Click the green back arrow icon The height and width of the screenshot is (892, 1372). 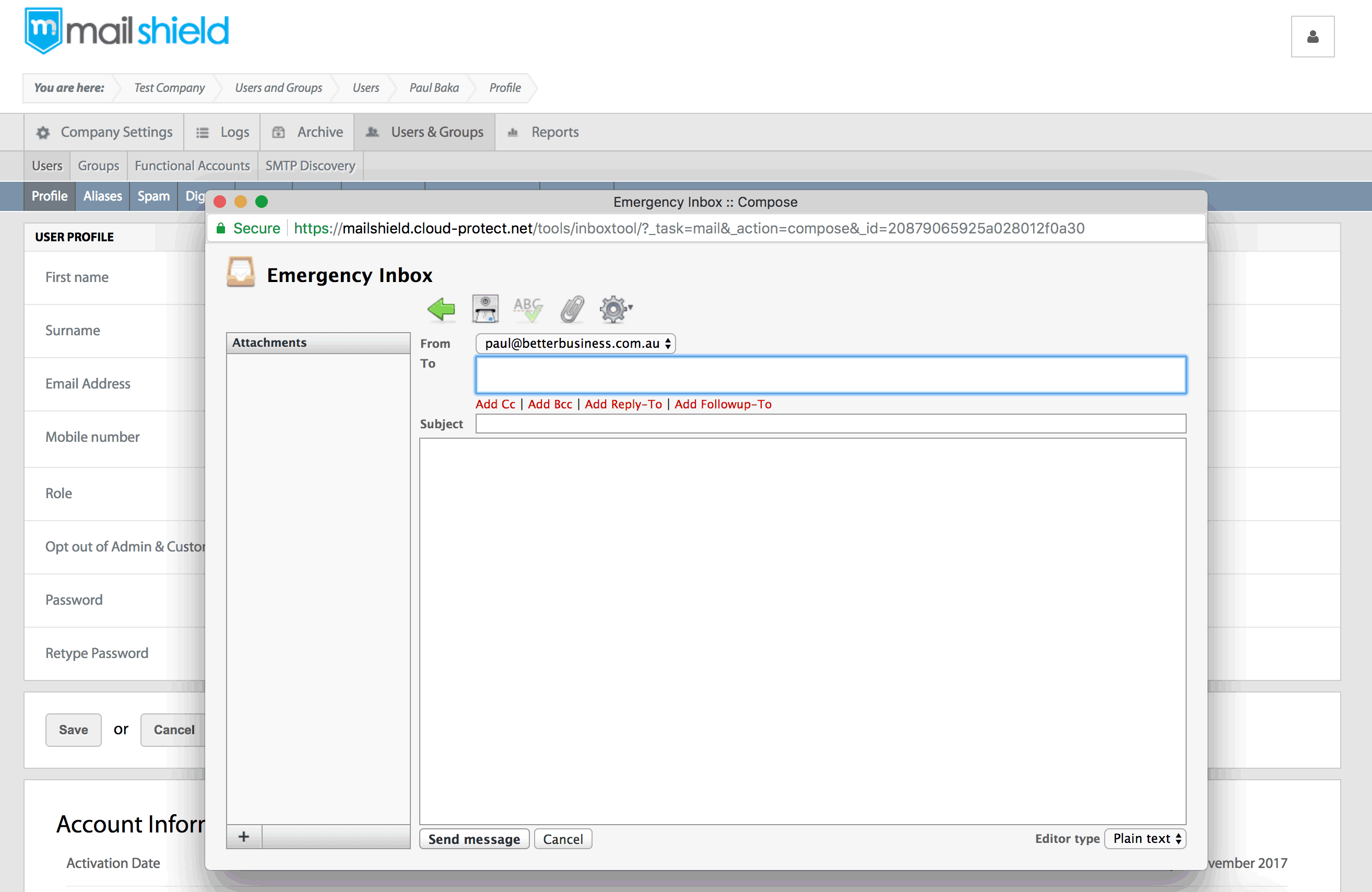441,309
